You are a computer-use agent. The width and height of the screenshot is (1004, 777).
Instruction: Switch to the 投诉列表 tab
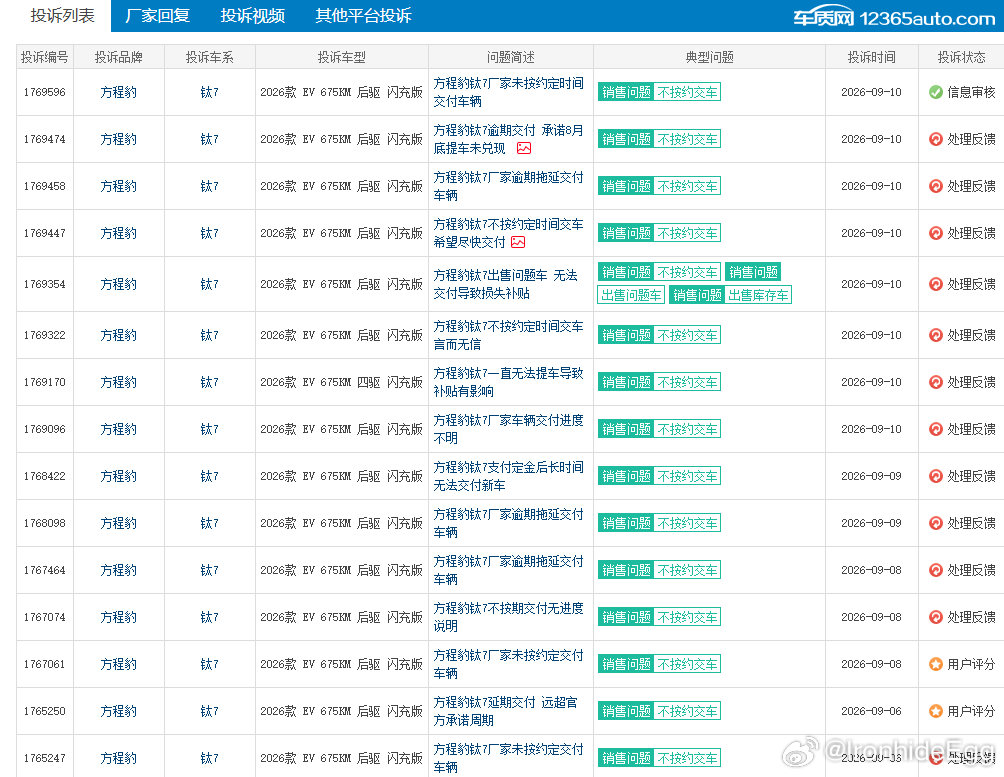coord(62,15)
